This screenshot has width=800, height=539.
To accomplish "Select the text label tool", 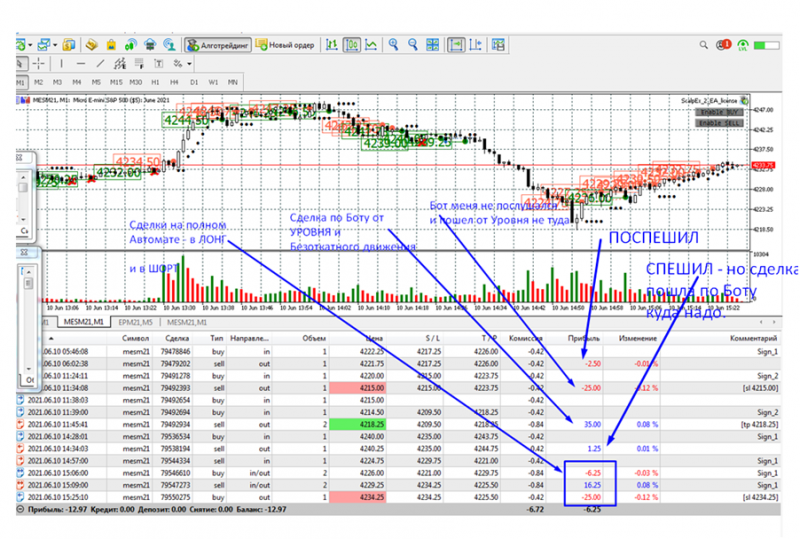I will click(159, 64).
